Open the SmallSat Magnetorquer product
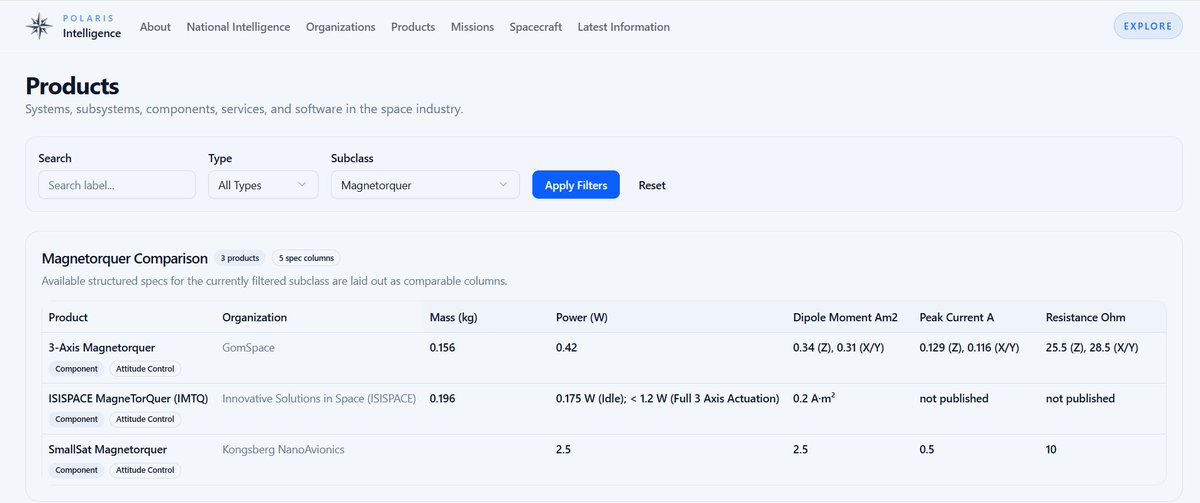The width and height of the screenshot is (1200, 503). [107, 449]
